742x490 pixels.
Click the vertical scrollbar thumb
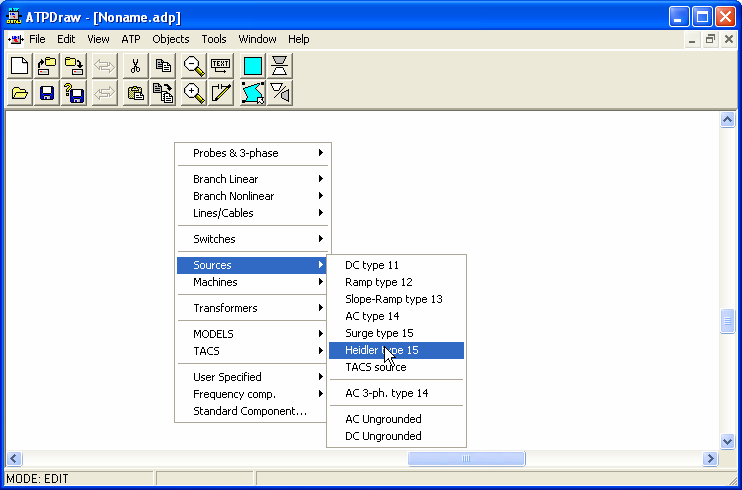click(727, 321)
